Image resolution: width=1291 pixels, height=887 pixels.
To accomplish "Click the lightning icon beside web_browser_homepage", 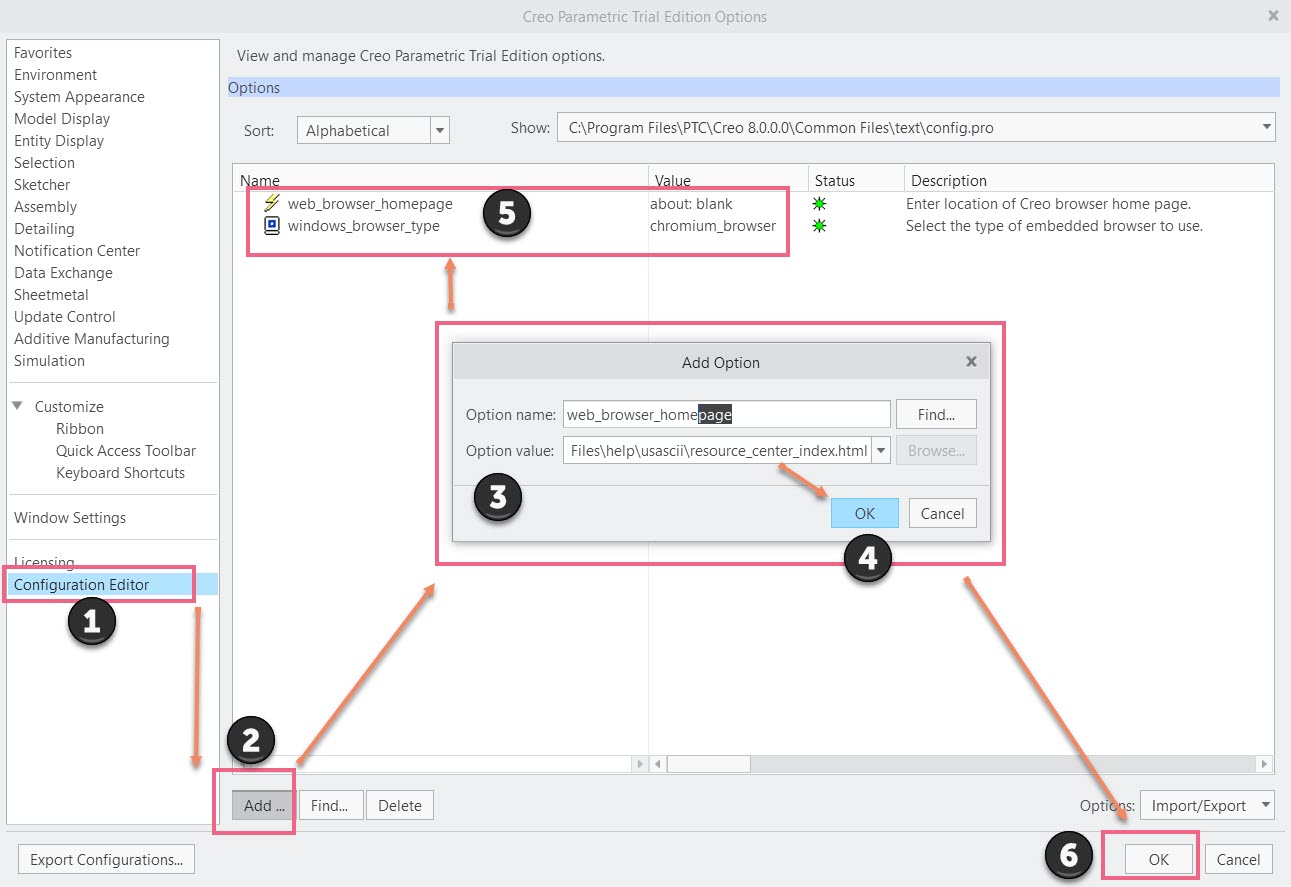I will point(270,203).
